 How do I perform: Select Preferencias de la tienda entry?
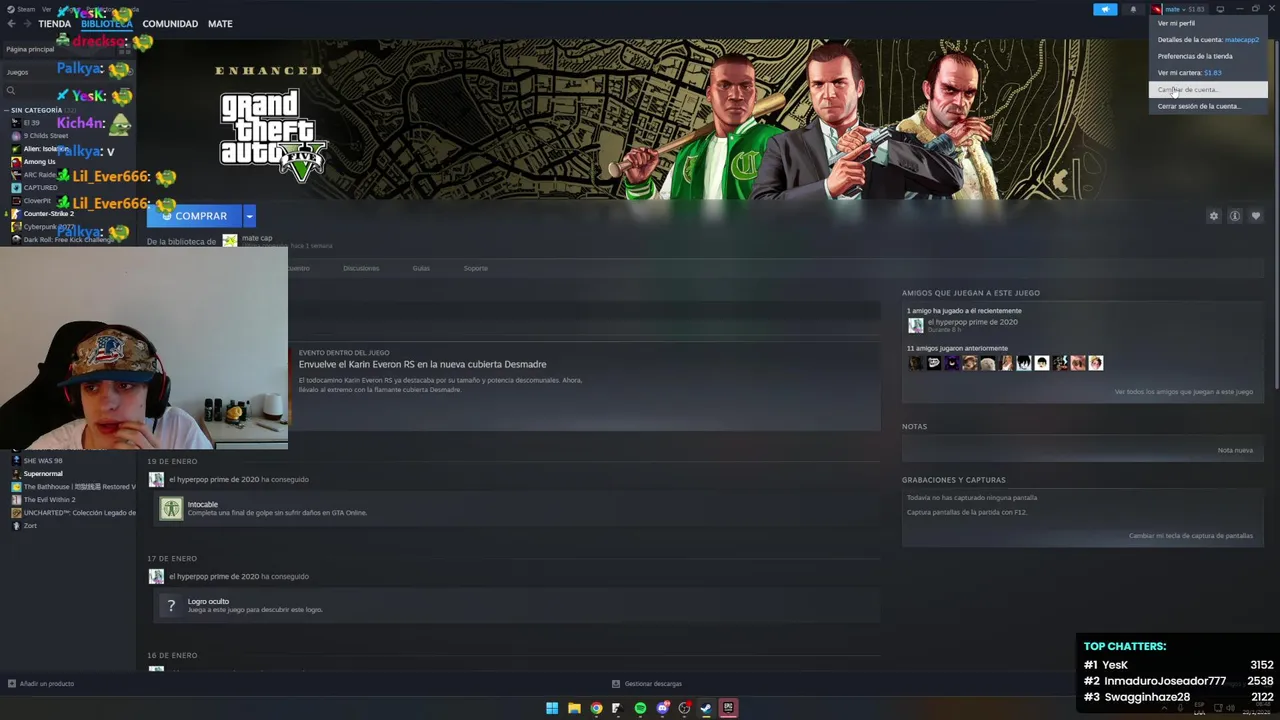[x=1208, y=56]
